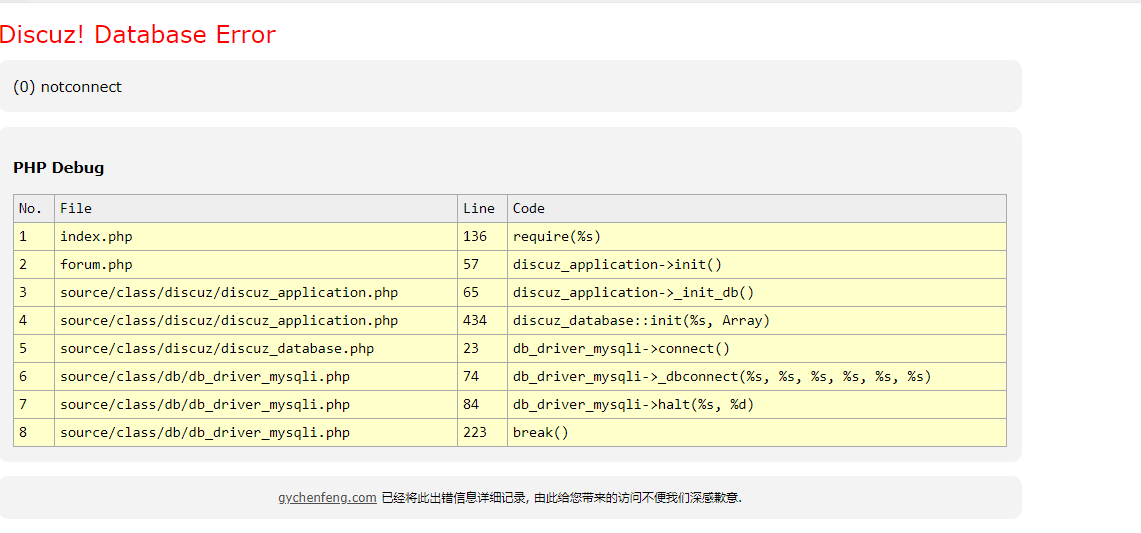The image size is (1141, 533).
Task: Click the PHP Debug heading
Action: [x=58, y=168]
